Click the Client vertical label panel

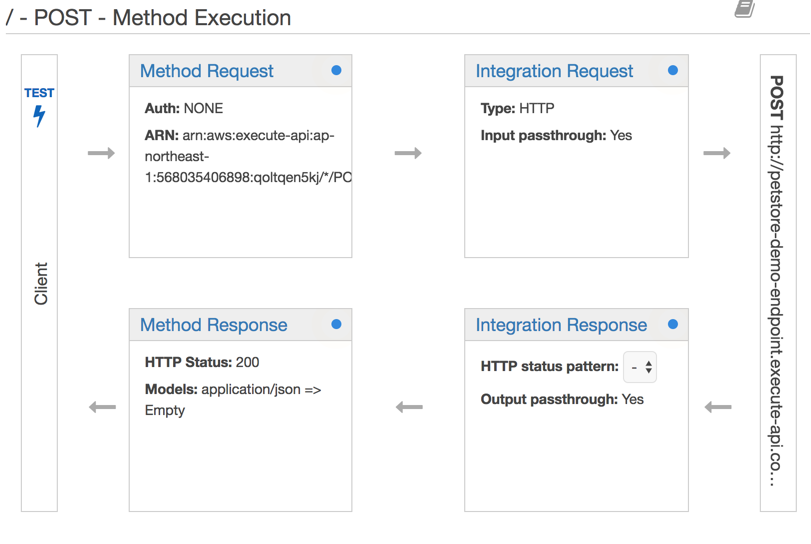(x=39, y=283)
